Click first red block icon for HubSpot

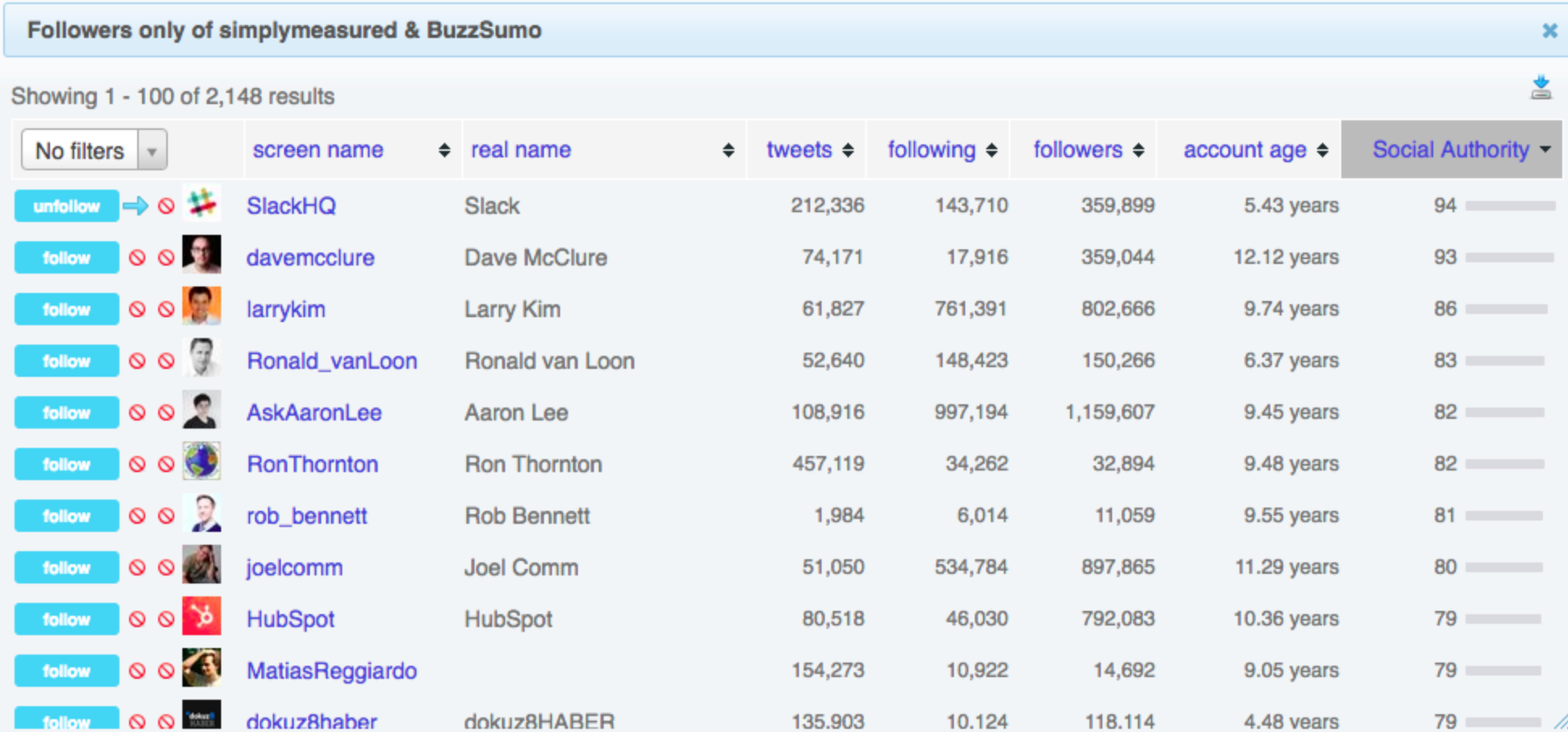(x=137, y=619)
